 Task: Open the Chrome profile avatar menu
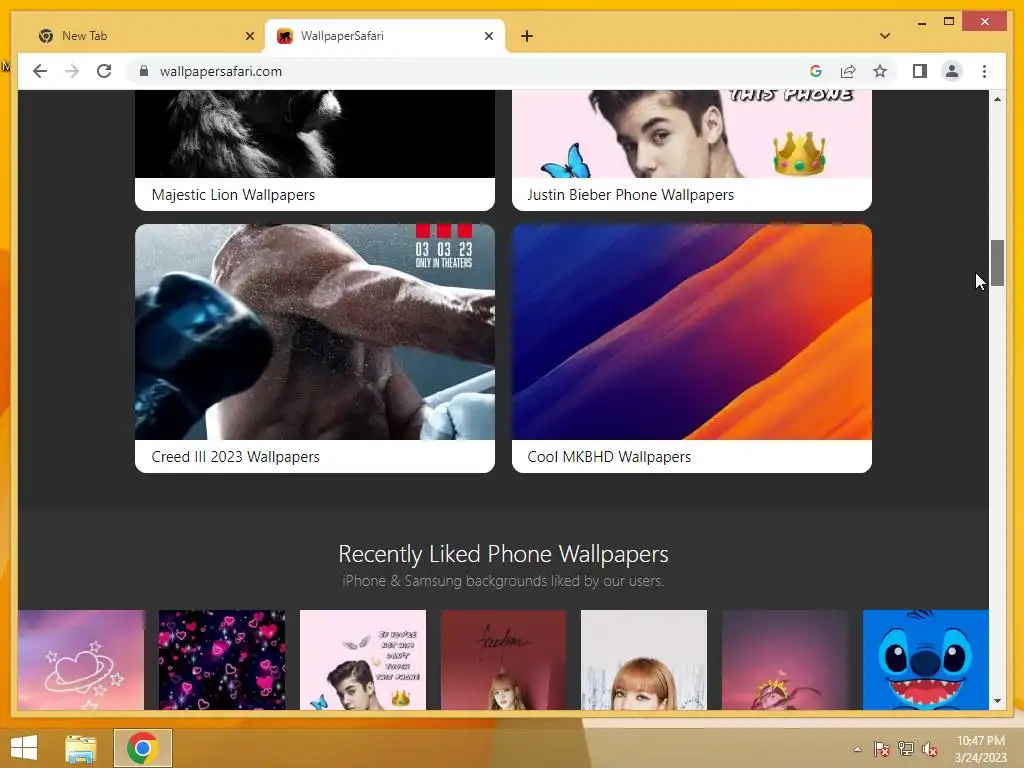952,71
